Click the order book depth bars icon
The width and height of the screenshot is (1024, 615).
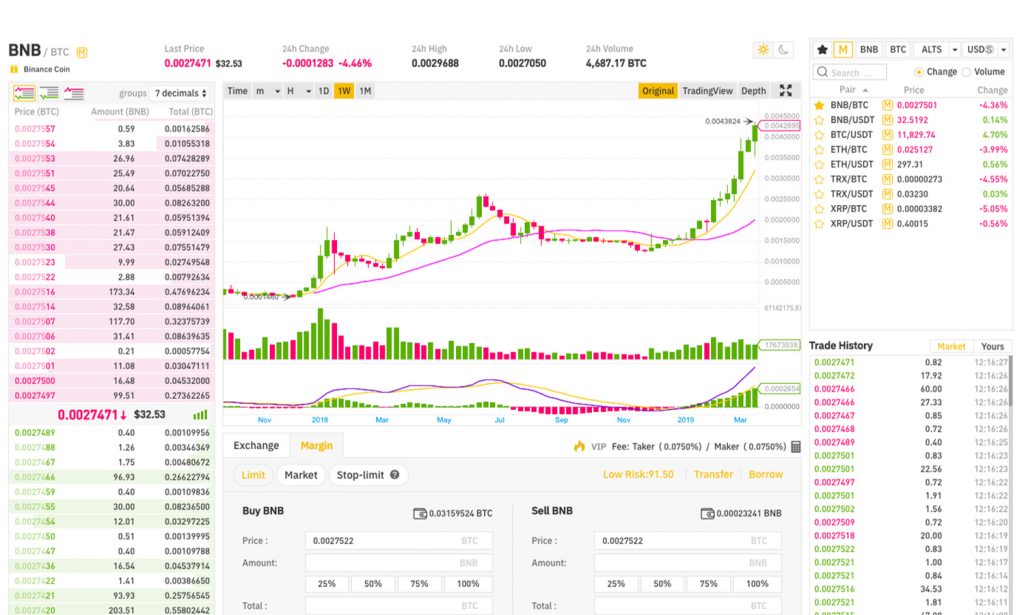200,415
